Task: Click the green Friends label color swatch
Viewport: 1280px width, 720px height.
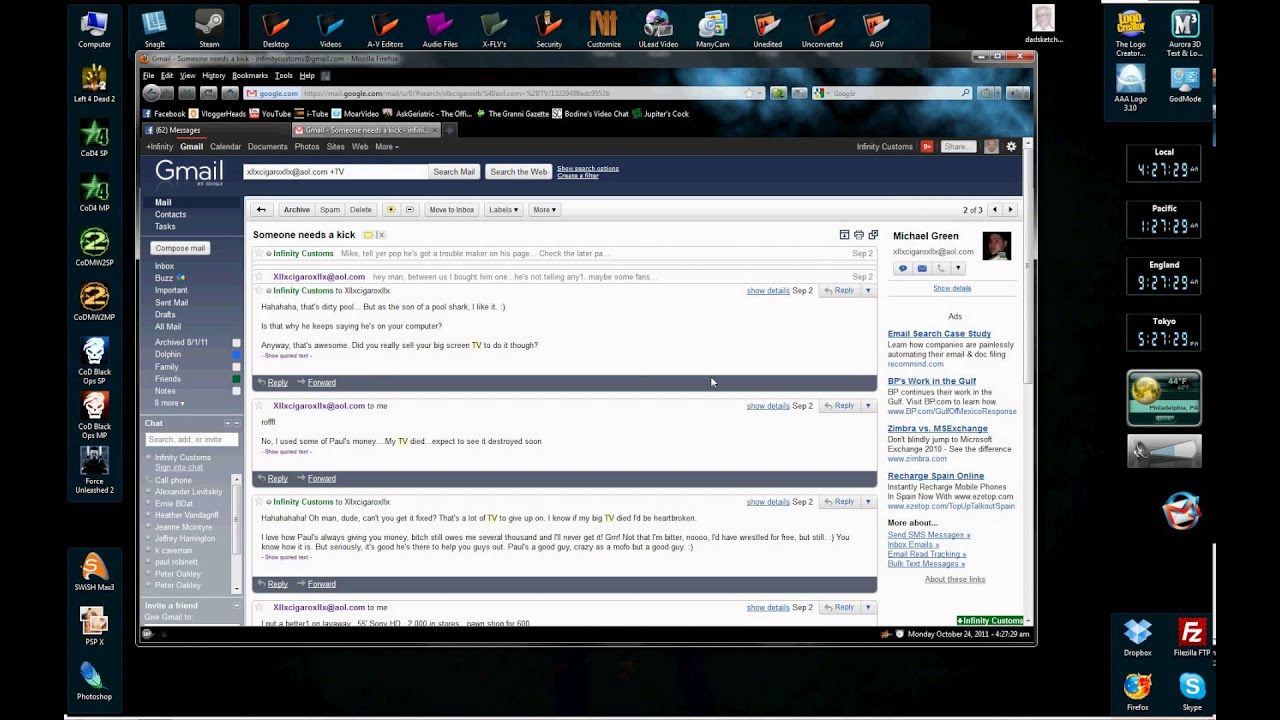Action: [237, 379]
